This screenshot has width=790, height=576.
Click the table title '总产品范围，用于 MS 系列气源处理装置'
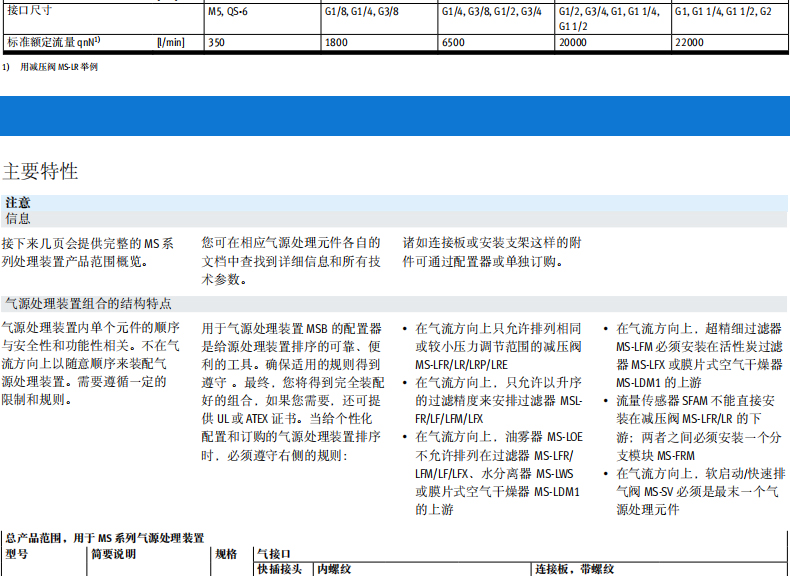(105, 538)
